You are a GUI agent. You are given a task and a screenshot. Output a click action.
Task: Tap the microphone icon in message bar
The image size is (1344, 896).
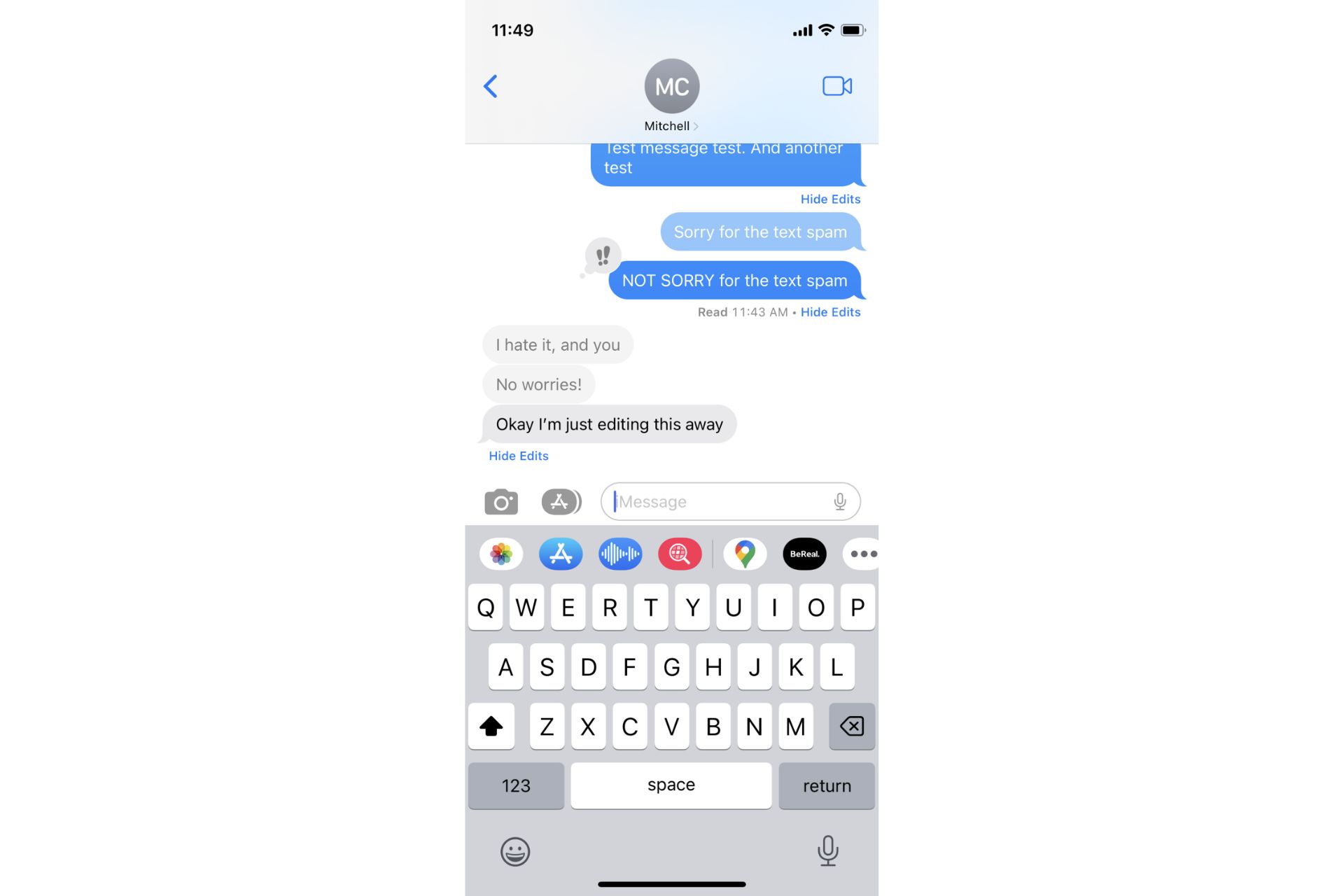click(x=840, y=501)
